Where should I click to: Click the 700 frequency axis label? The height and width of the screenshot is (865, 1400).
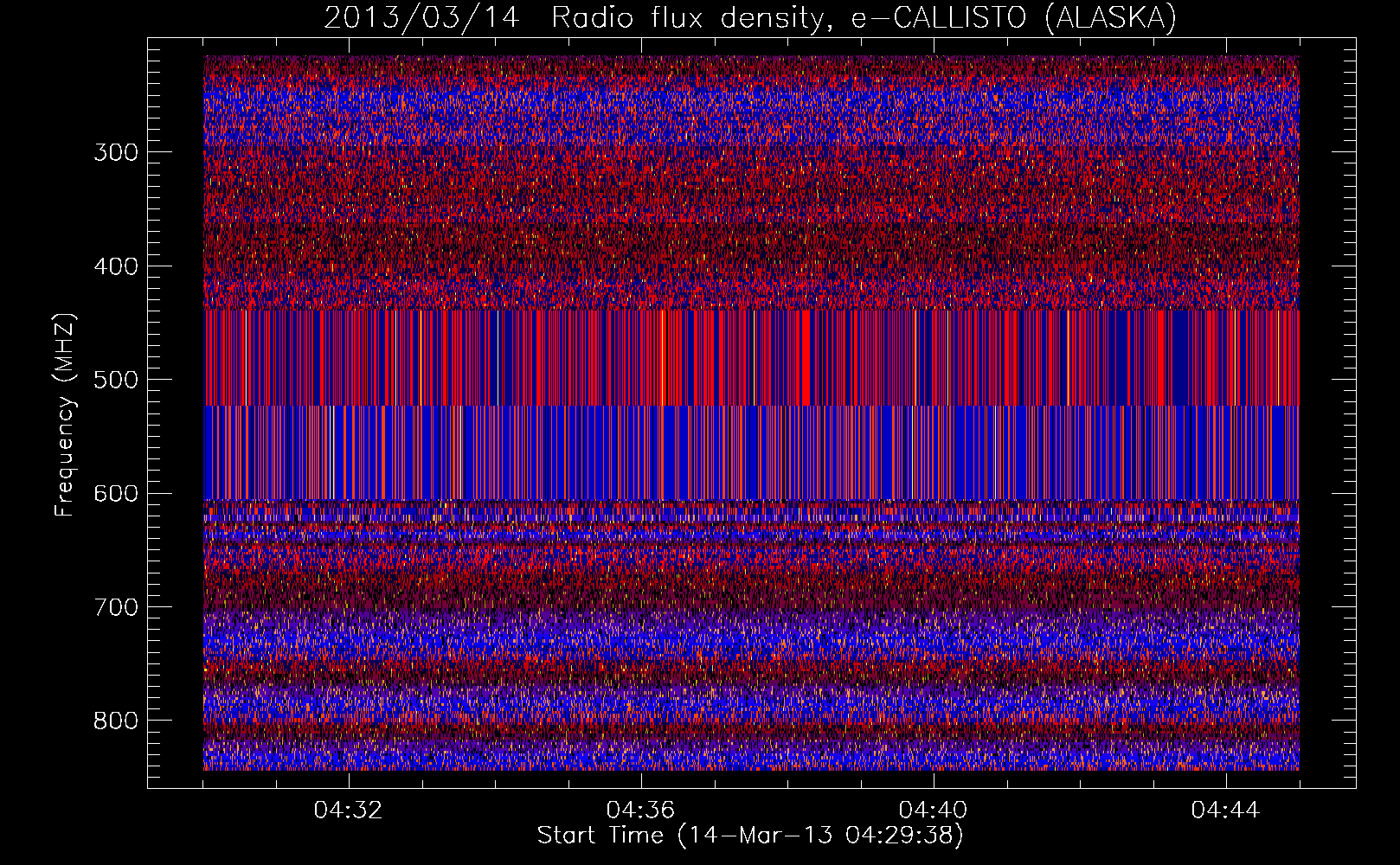coord(116,607)
